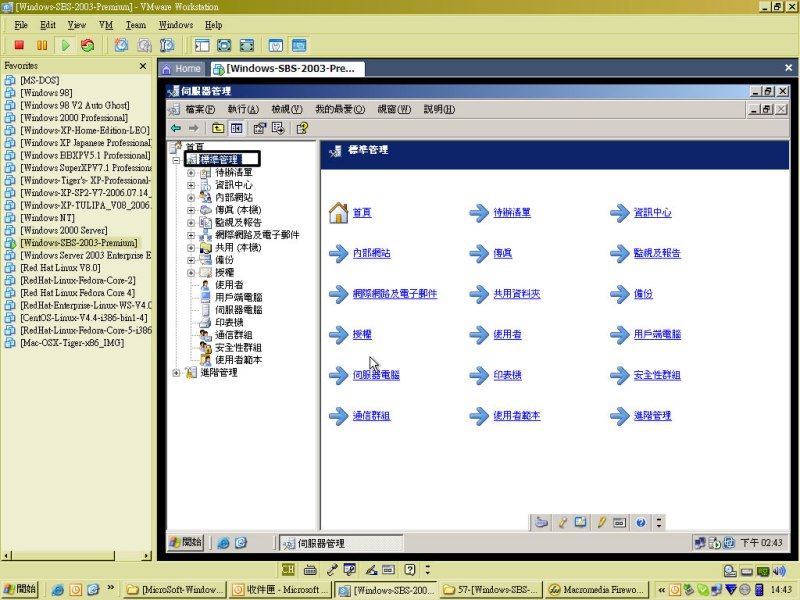Open the Properties icon in the 伺服器管理 toolbar
800x600 pixels.
pos(260,128)
